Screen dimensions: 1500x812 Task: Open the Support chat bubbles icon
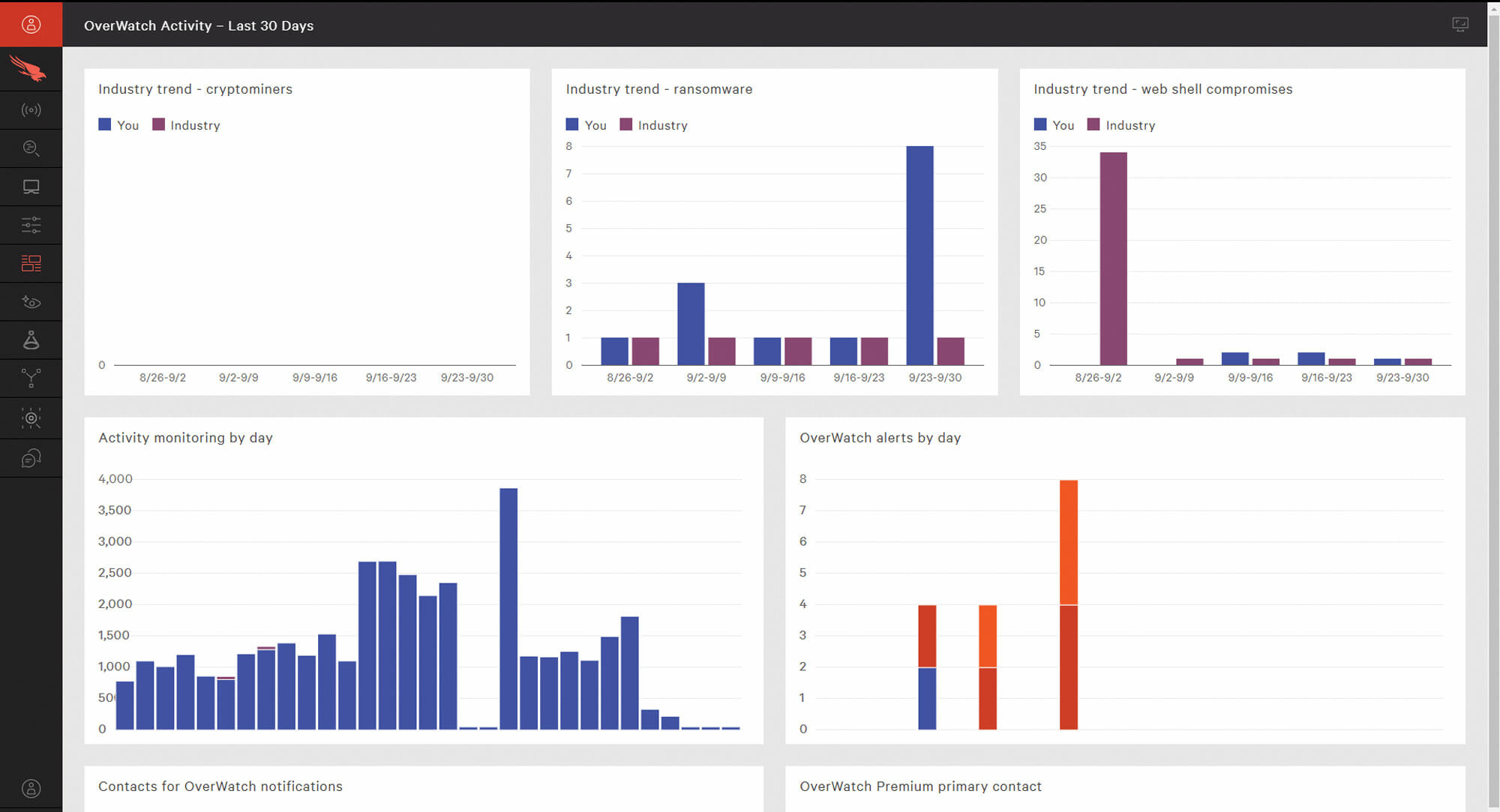[31, 458]
